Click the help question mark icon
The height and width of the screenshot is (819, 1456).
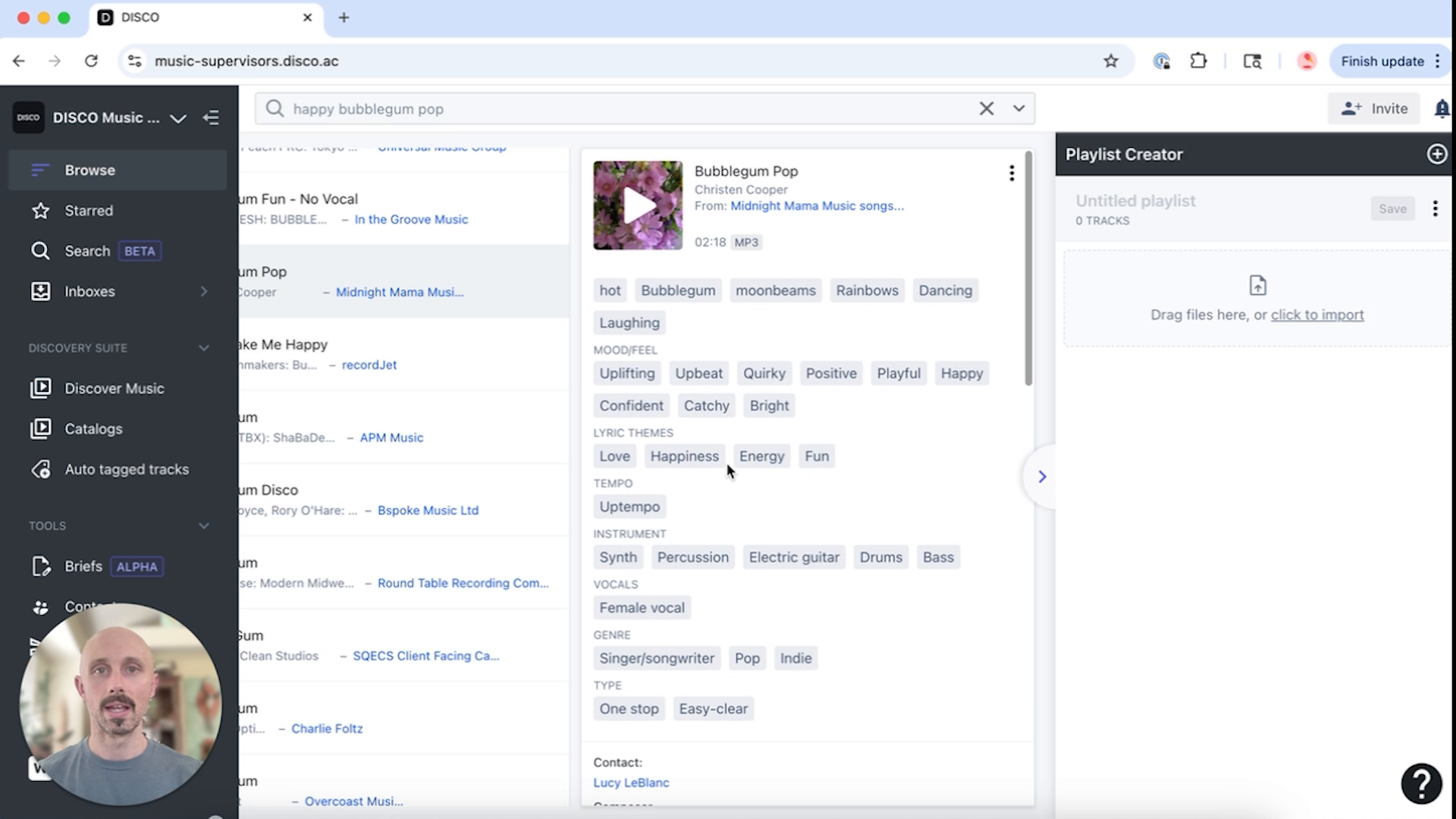(x=1420, y=783)
